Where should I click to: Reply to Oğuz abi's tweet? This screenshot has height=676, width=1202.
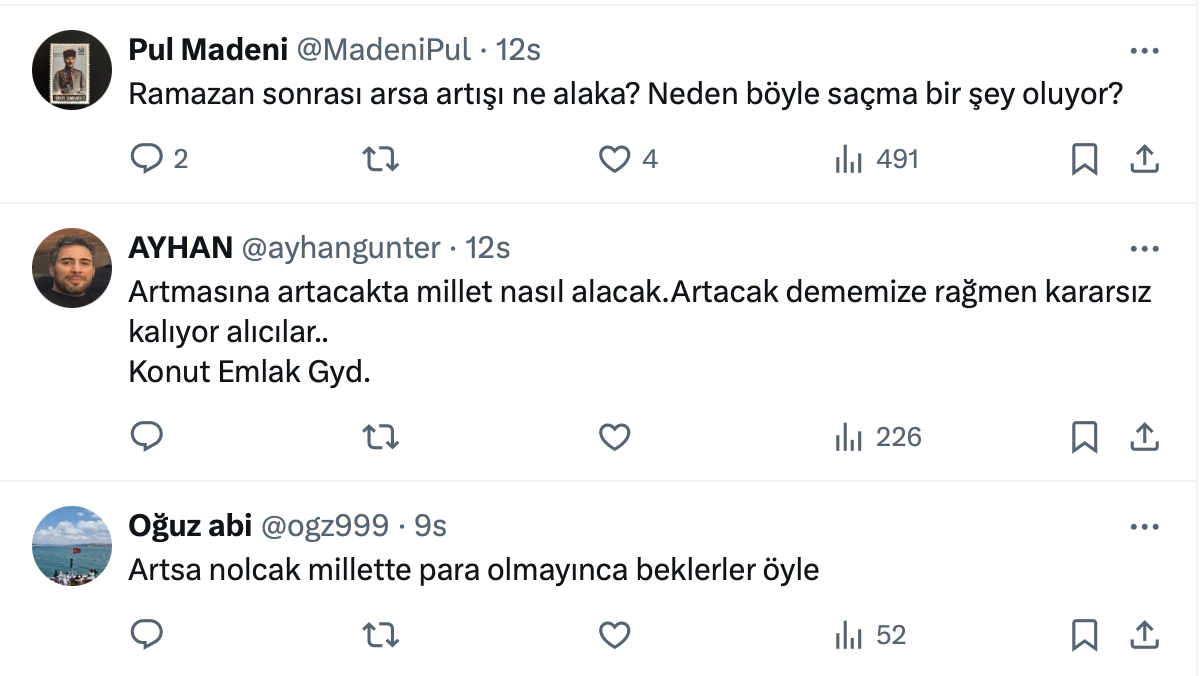[147, 635]
